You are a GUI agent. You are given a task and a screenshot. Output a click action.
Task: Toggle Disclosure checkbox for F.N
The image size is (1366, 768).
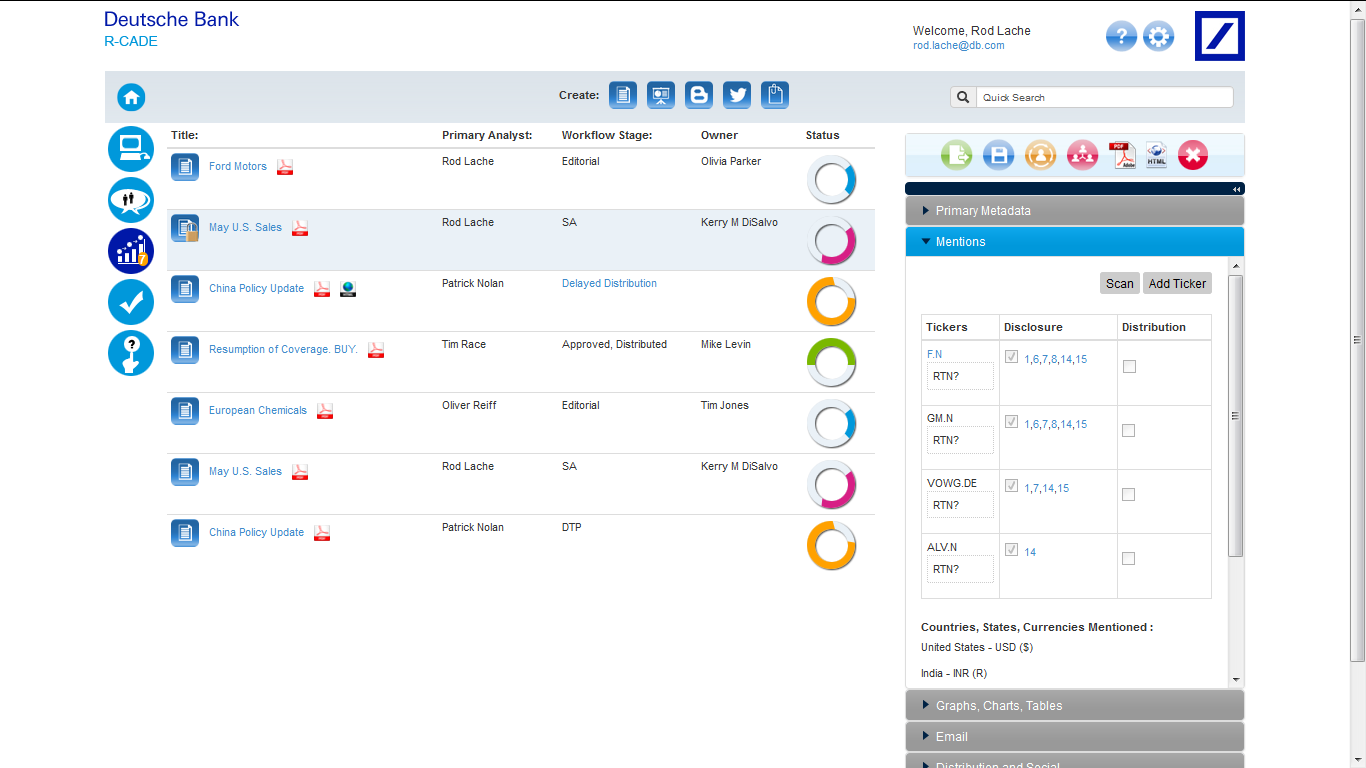1011,357
